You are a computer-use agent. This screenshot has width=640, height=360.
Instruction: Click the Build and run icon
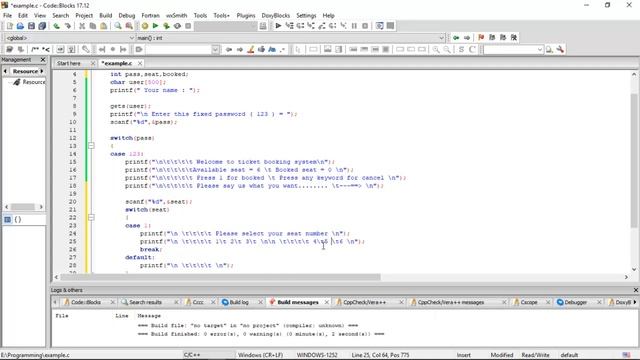(166, 26)
